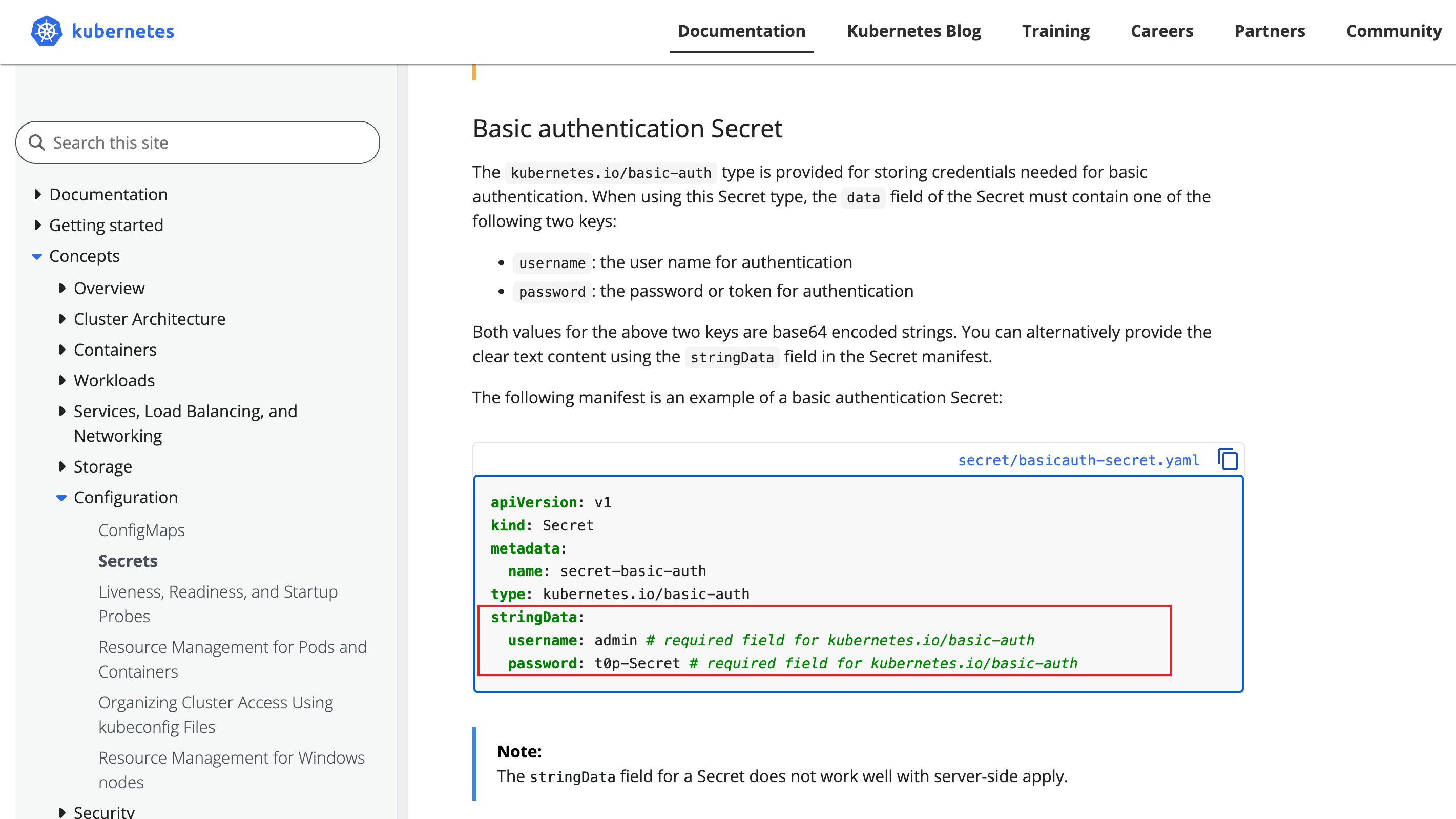Select the Containers tree item
Viewport: 1456px width, 819px height.
pyautogui.click(x=115, y=350)
